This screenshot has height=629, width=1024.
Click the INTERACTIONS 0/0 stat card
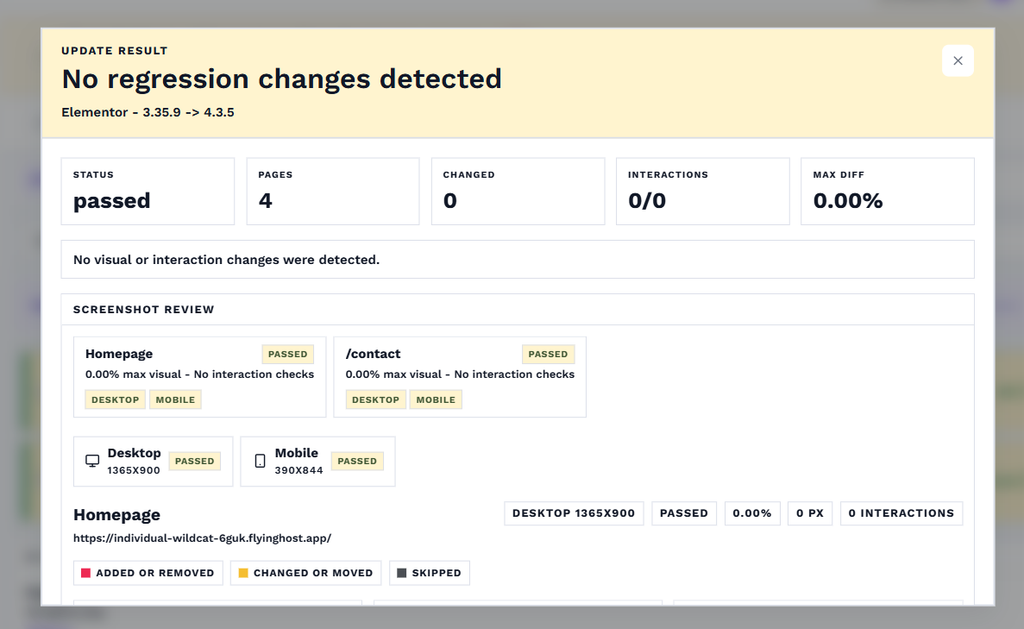click(x=703, y=191)
